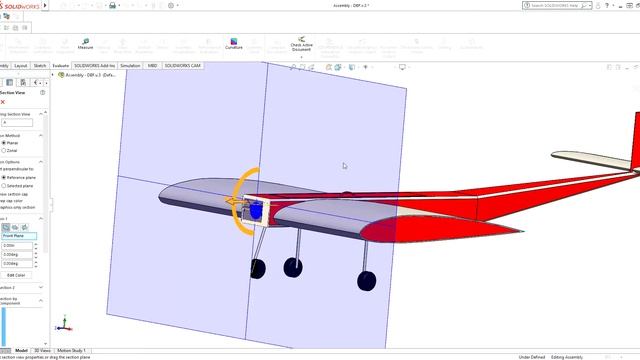This screenshot has width=640, height=360.
Task: Collapse the Section Method group
Action: (x=41, y=136)
